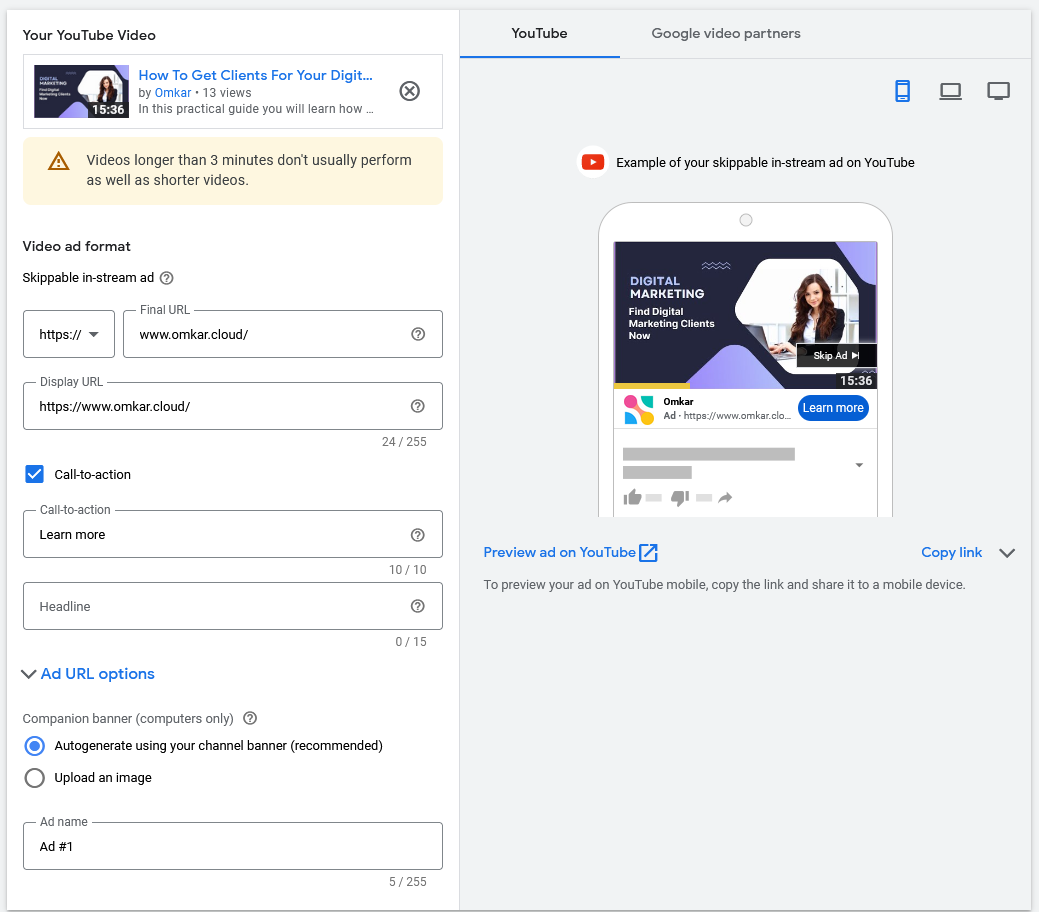The image size is (1039, 912).
Task: Open the How To Get Clients video link
Action: [255, 75]
